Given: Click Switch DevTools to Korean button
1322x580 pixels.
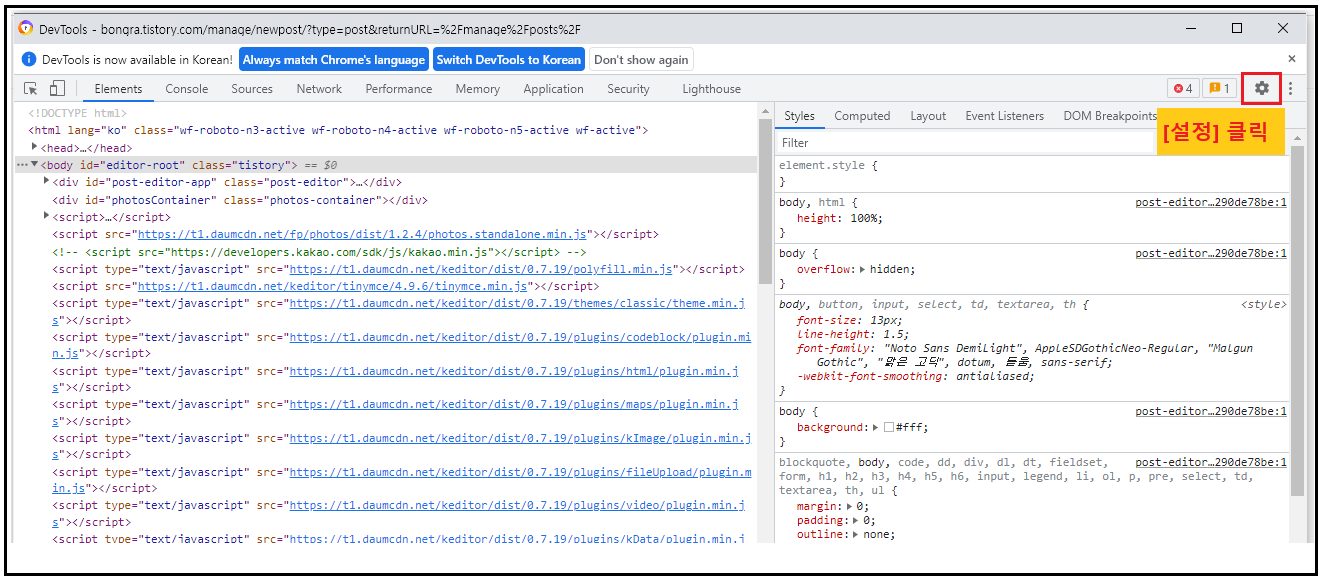Looking at the screenshot, I should tap(508, 60).
